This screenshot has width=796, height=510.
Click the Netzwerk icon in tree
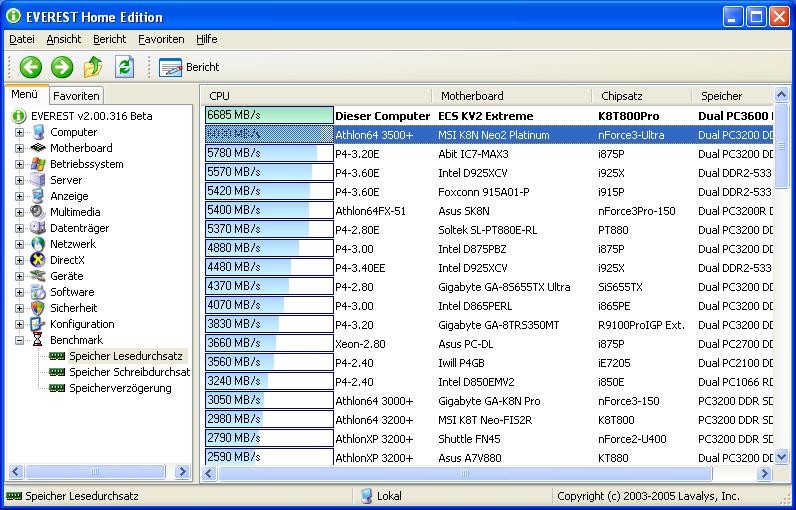pos(38,244)
